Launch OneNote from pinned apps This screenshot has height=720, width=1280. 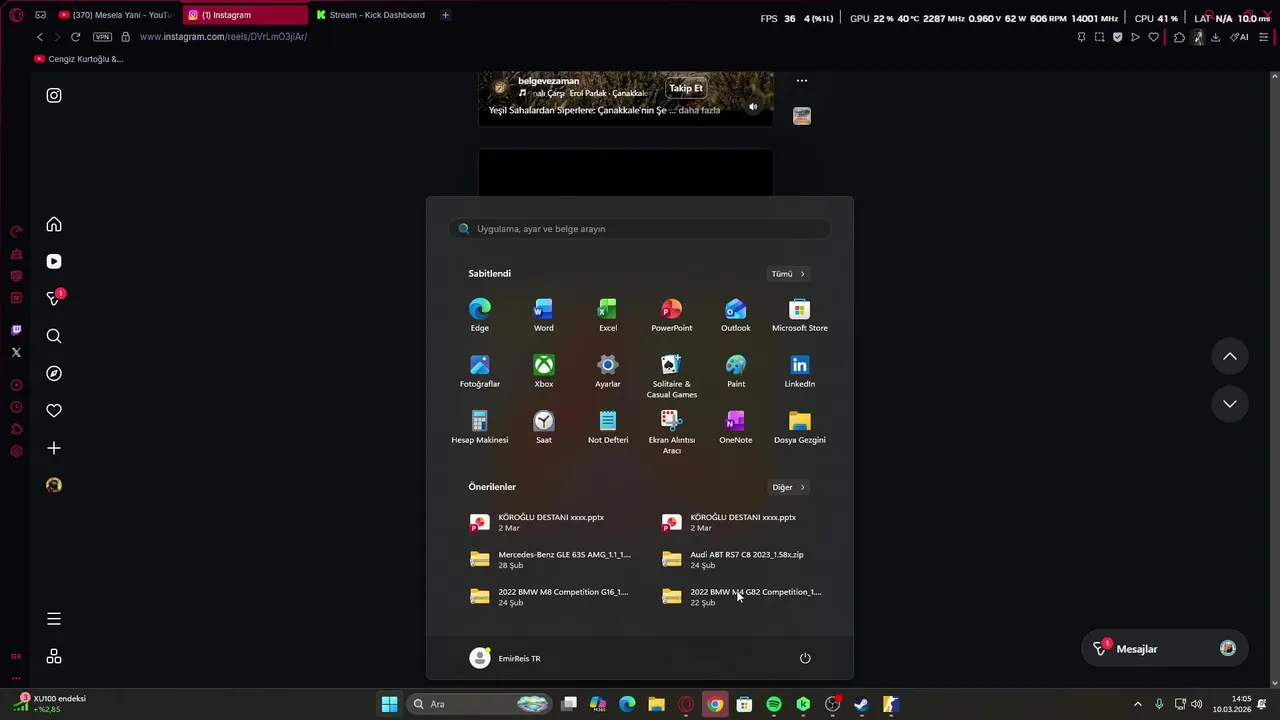(736, 427)
